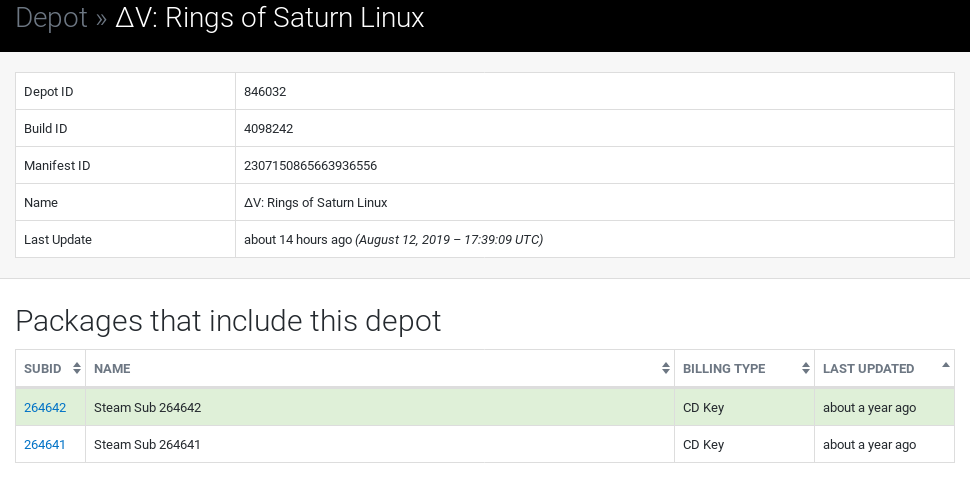Open package link 264641
The image size is (970, 485).
pos(45,445)
